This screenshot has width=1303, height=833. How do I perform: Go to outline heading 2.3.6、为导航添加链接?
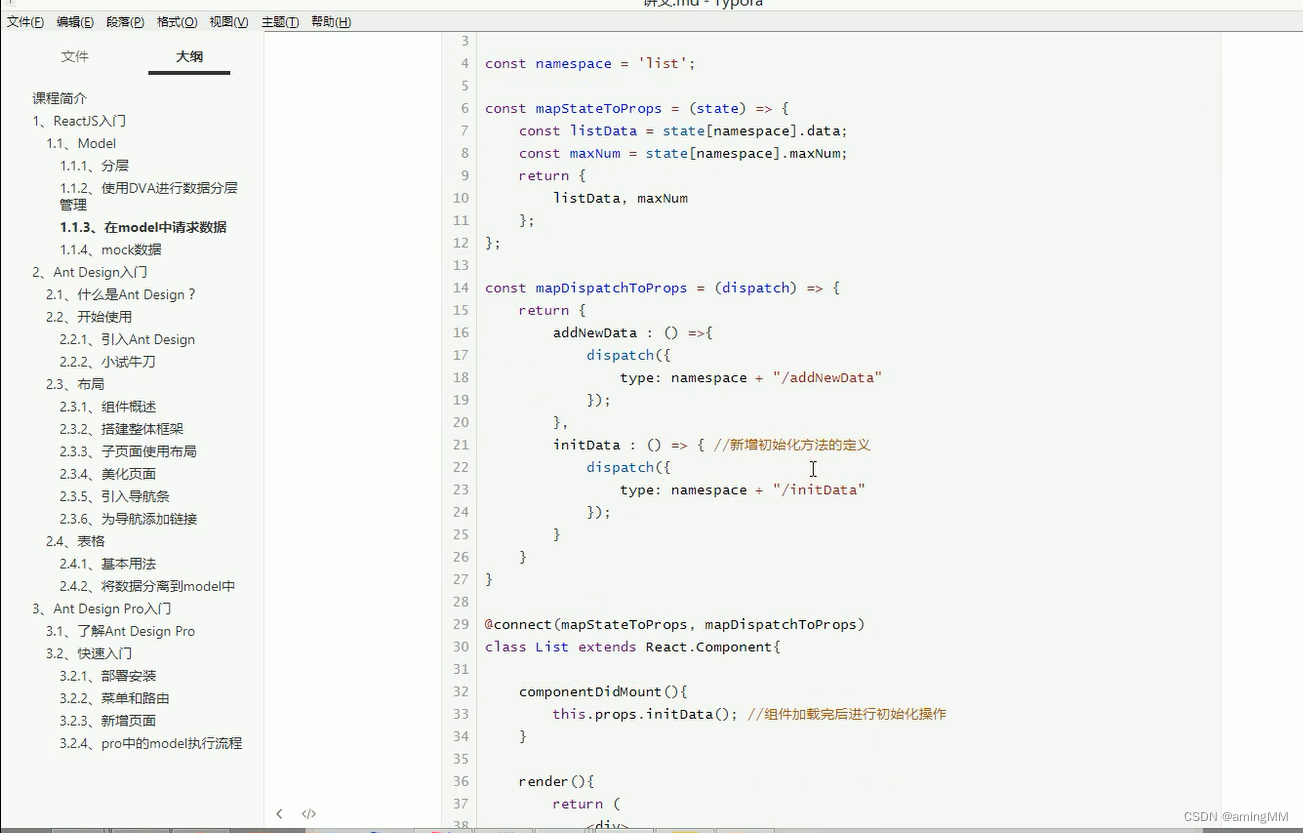tap(128, 519)
